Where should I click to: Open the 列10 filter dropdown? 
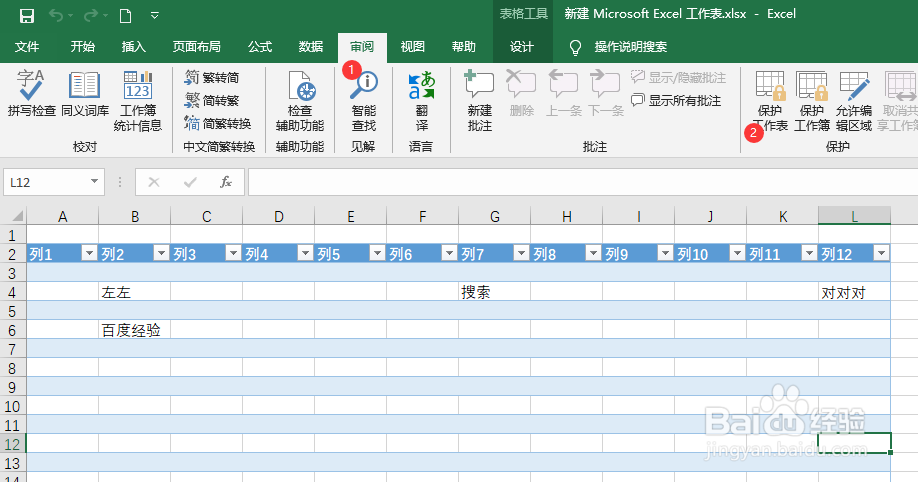[738, 253]
